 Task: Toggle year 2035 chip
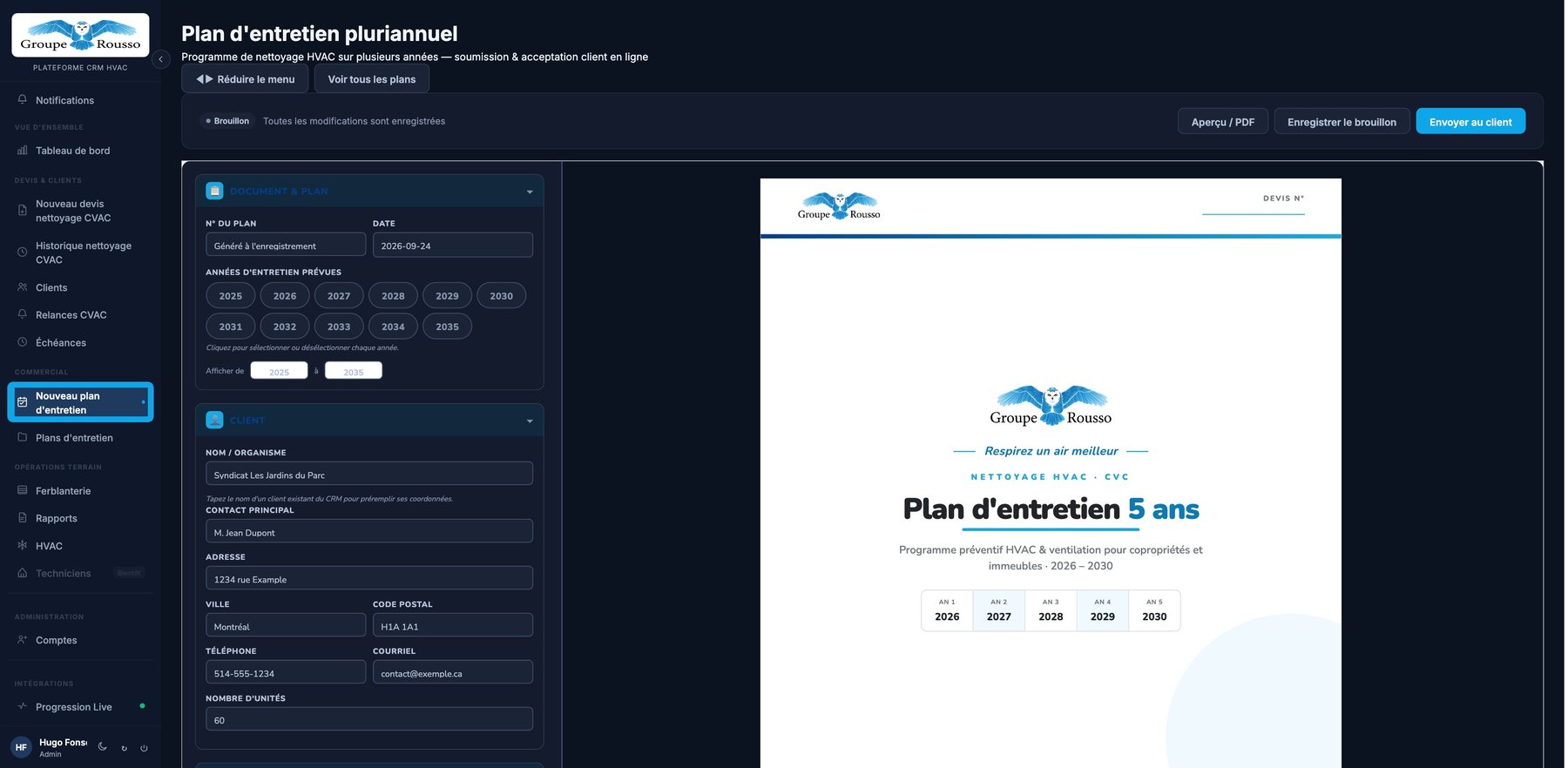(447, 327)
